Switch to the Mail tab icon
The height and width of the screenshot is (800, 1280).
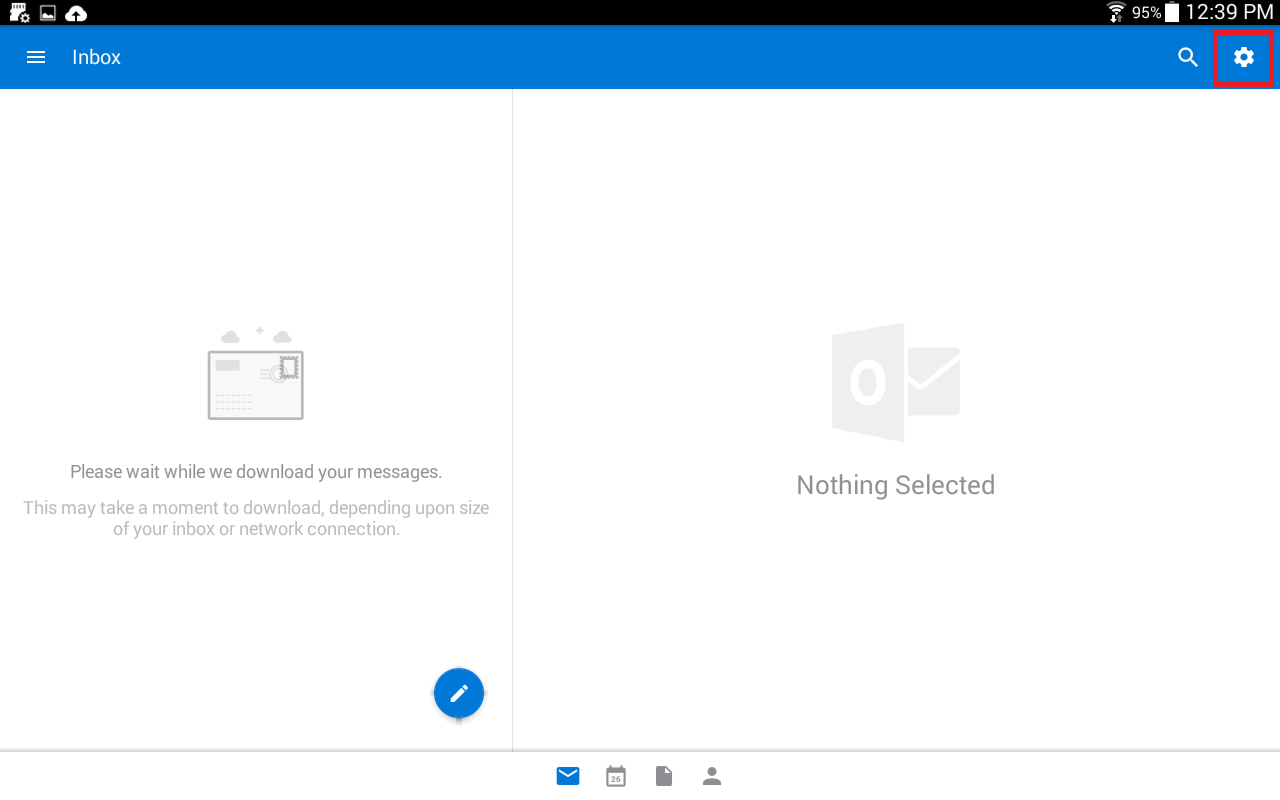(568, 776)
